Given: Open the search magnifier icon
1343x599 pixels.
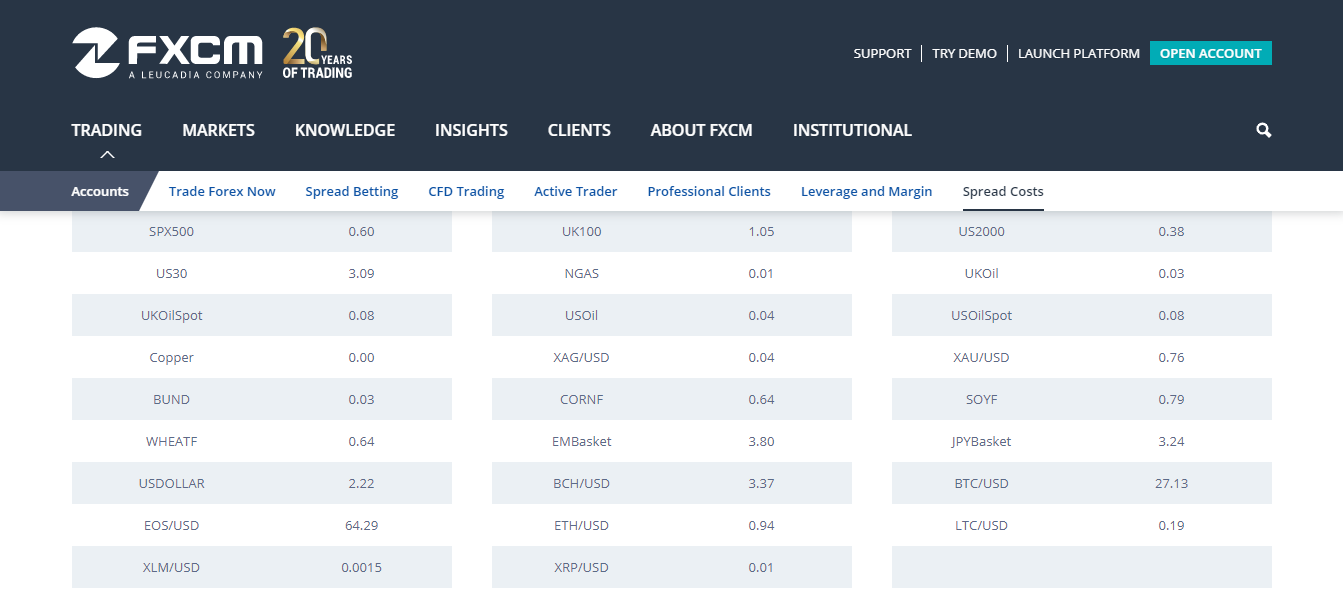Looking at the screenshot, I should 1263,130.
